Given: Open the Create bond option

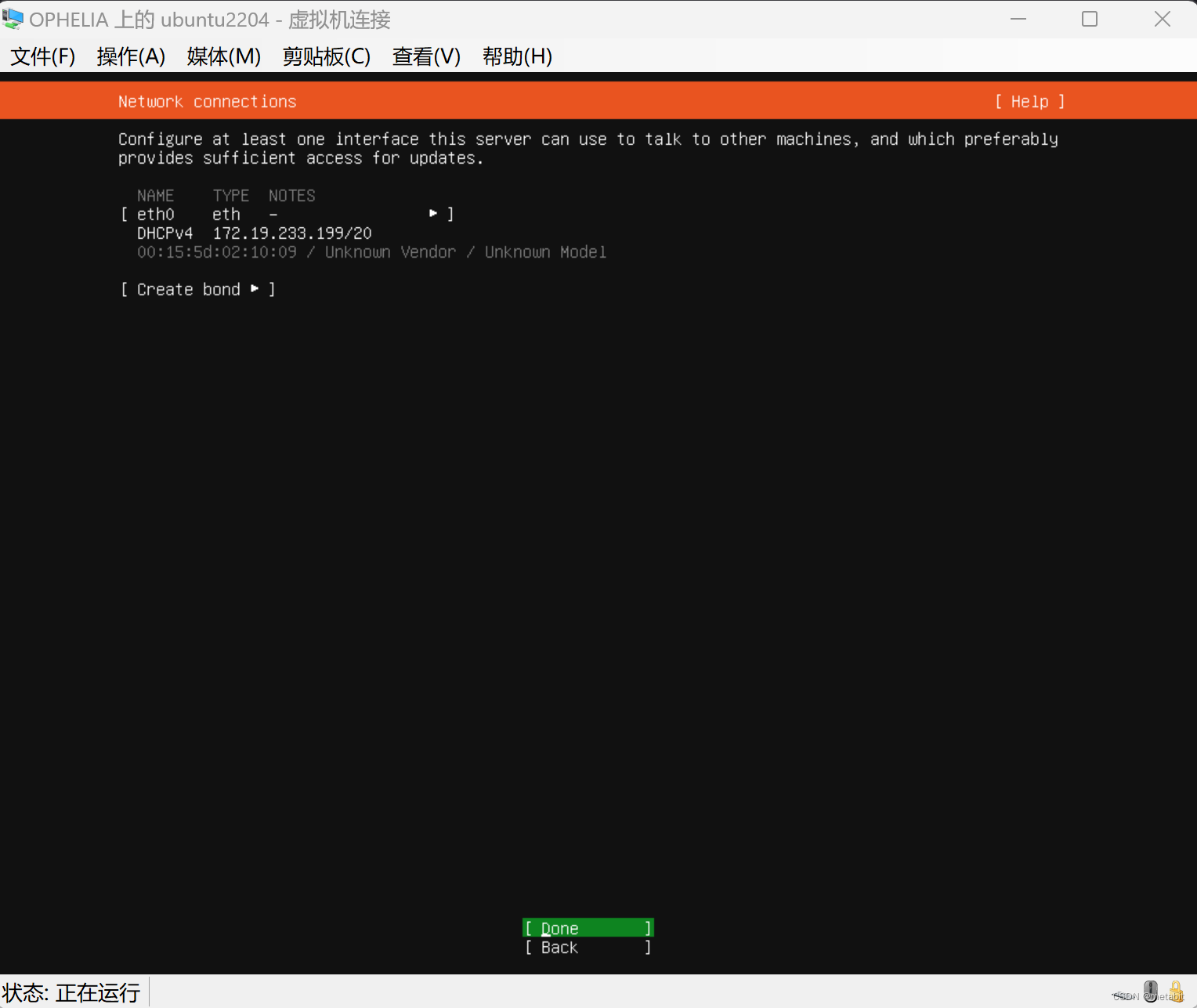Looking at the screenshot, I should [197, 290].
